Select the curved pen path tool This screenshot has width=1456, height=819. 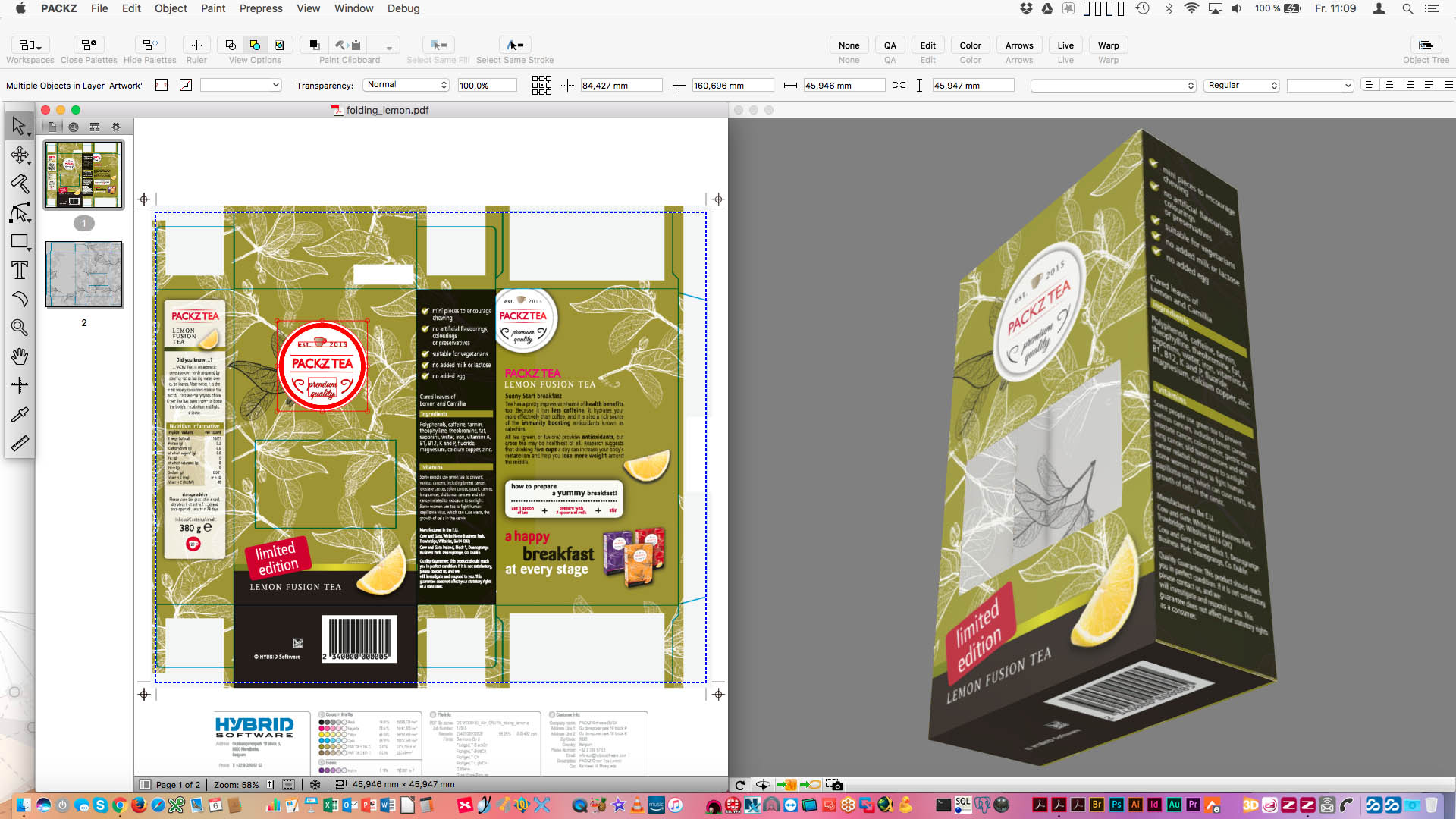pos(19,299)
